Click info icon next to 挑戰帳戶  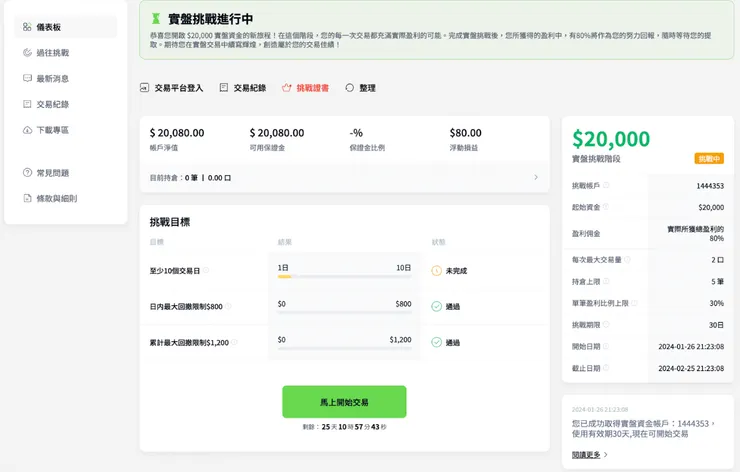[606, 185]
